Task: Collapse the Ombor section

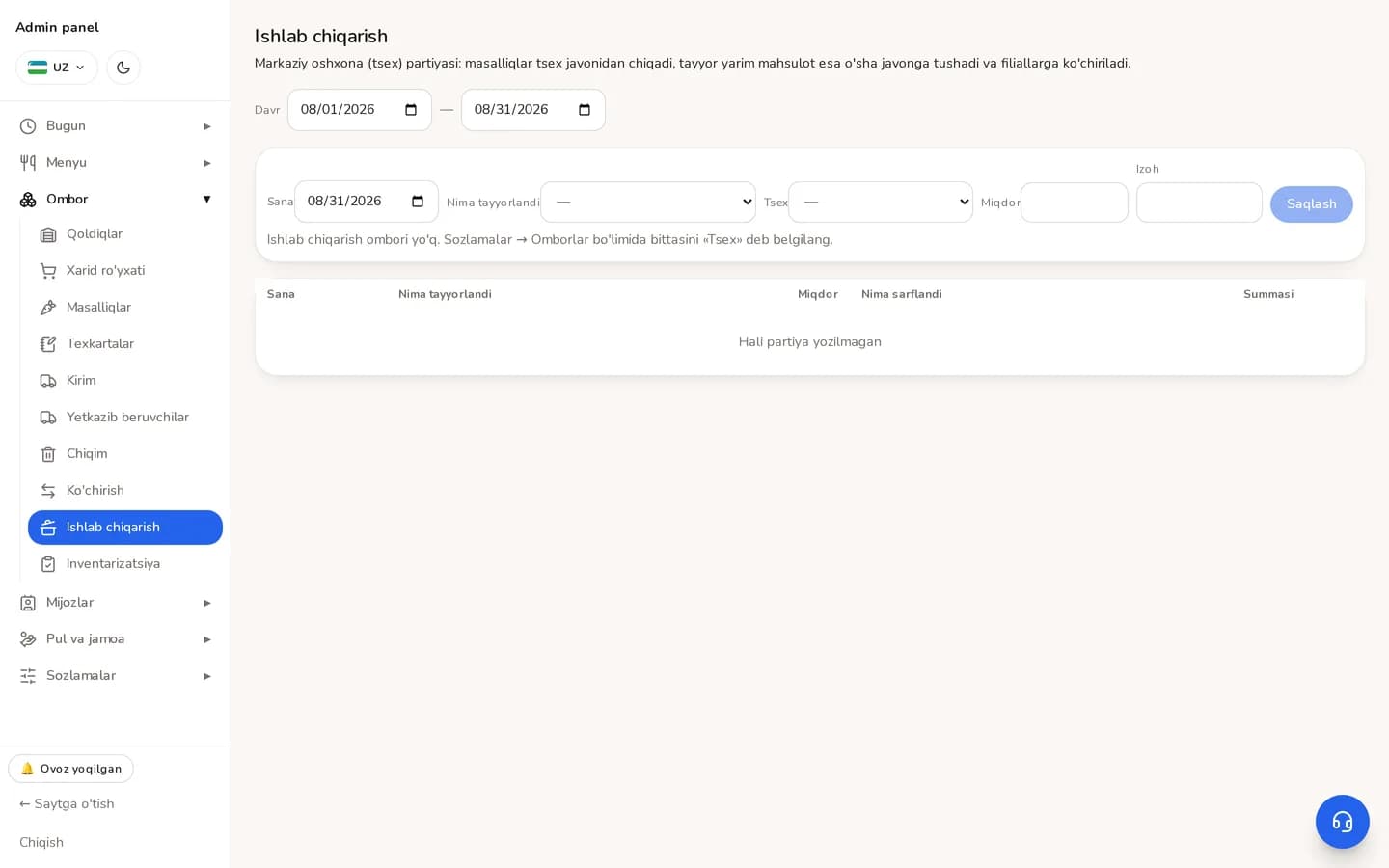Action: tap(115, 200)
